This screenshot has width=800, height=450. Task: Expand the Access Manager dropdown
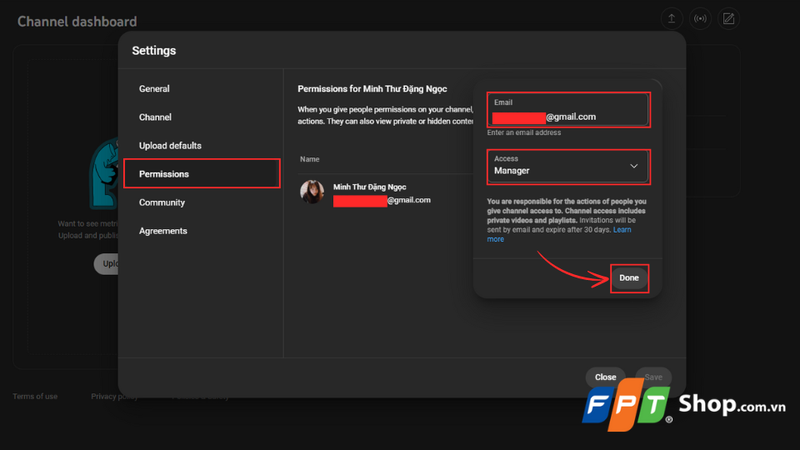coord(568,166)
